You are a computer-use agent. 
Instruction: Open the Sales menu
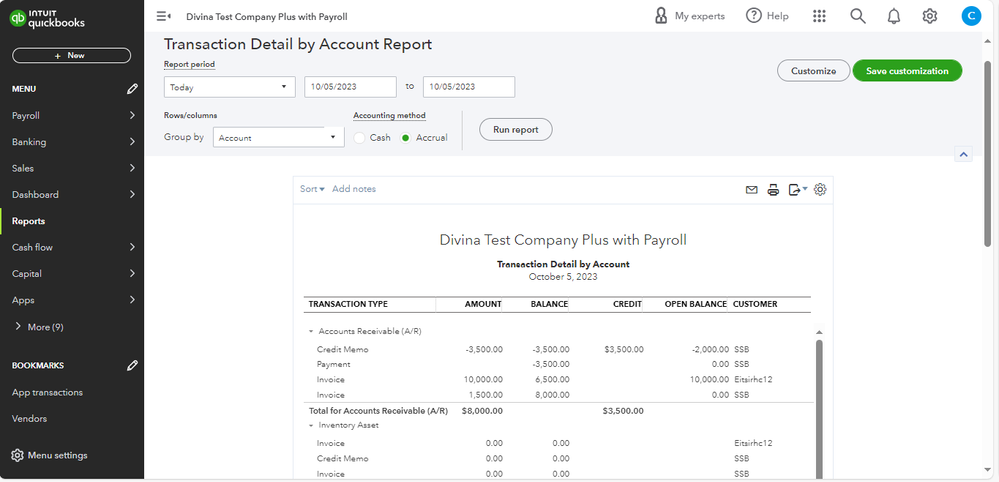(x=72, y=168)
